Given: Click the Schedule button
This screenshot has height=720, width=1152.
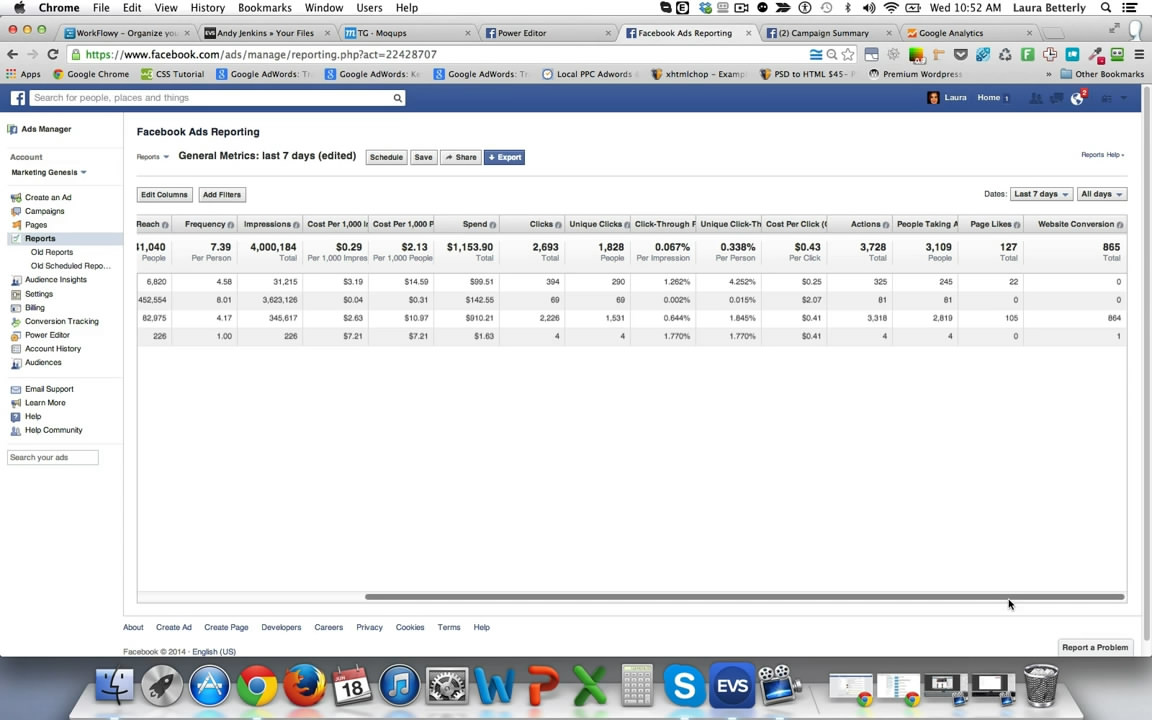Looking at the screenshot, I should [x=386, y=157].
